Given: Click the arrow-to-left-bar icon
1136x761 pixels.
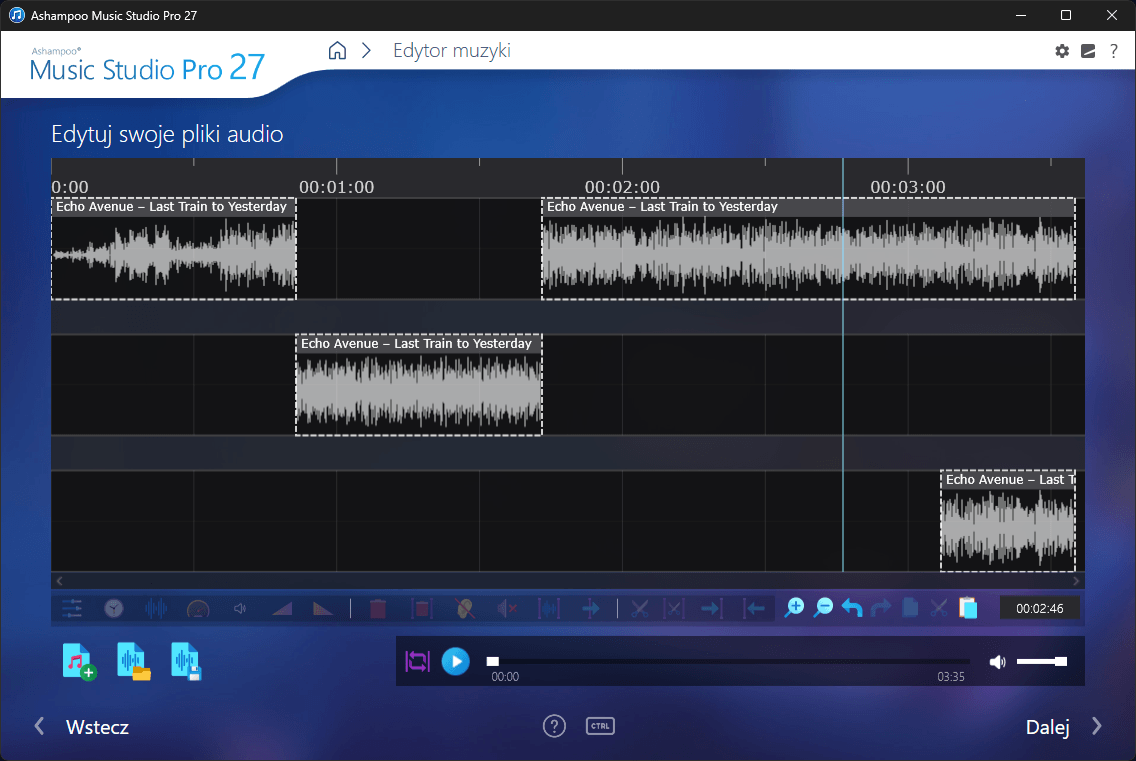Looking at the screenshot, I should [754, 608].
